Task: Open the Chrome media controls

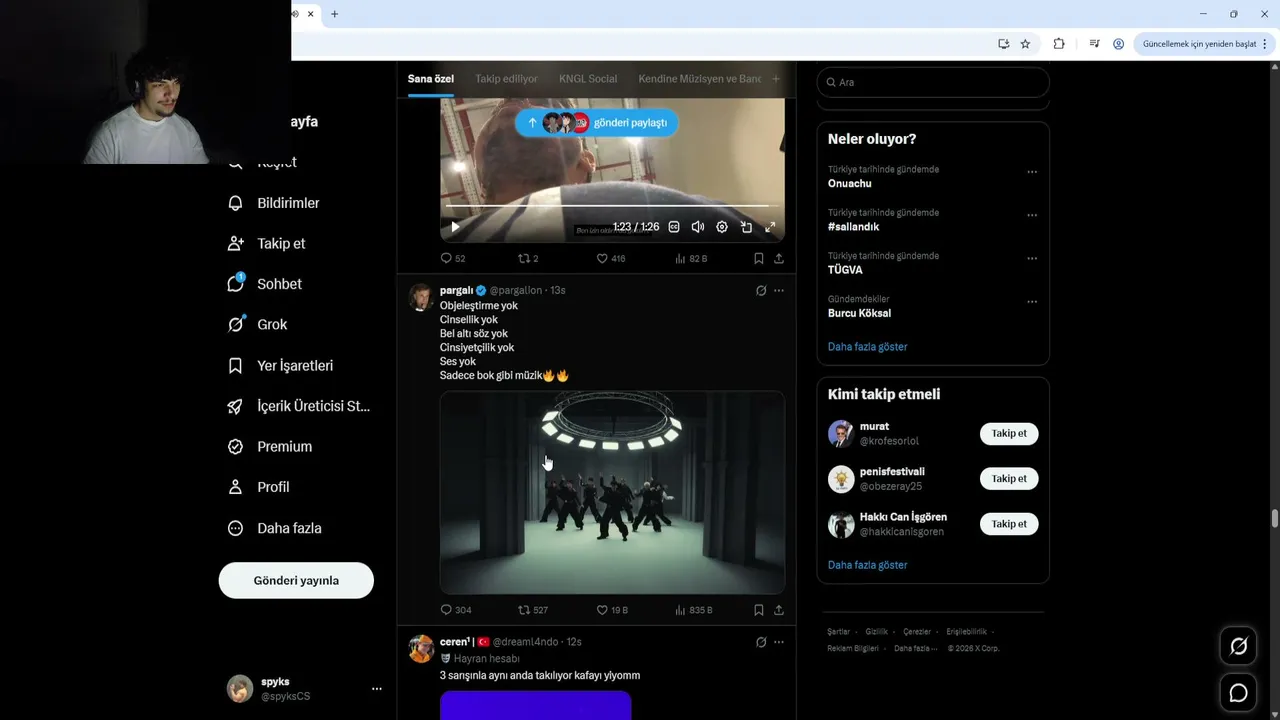Action: click(x=1095, y=44)
